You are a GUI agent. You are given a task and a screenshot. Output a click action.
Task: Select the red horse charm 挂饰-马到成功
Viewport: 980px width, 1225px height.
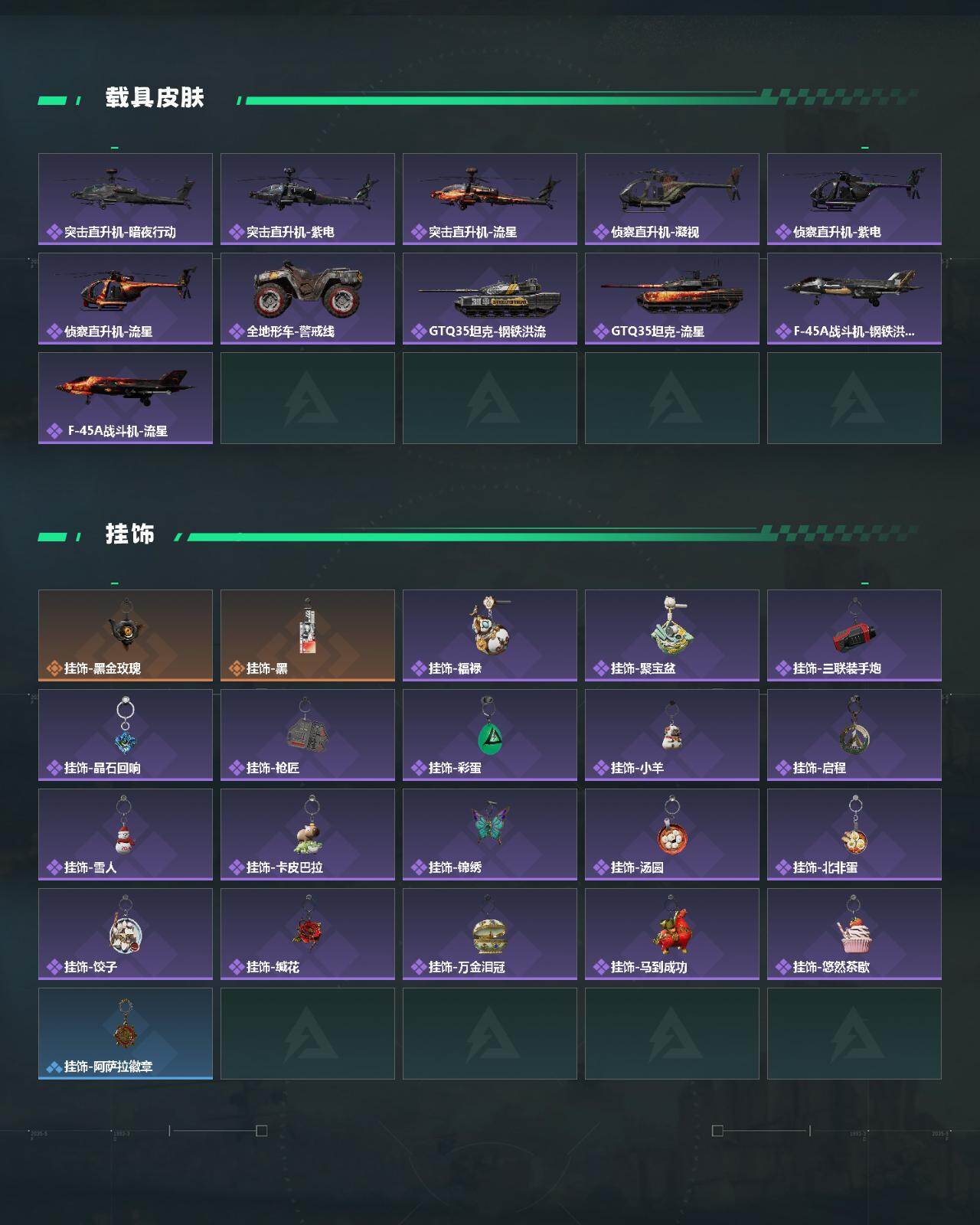coord(672,934)
